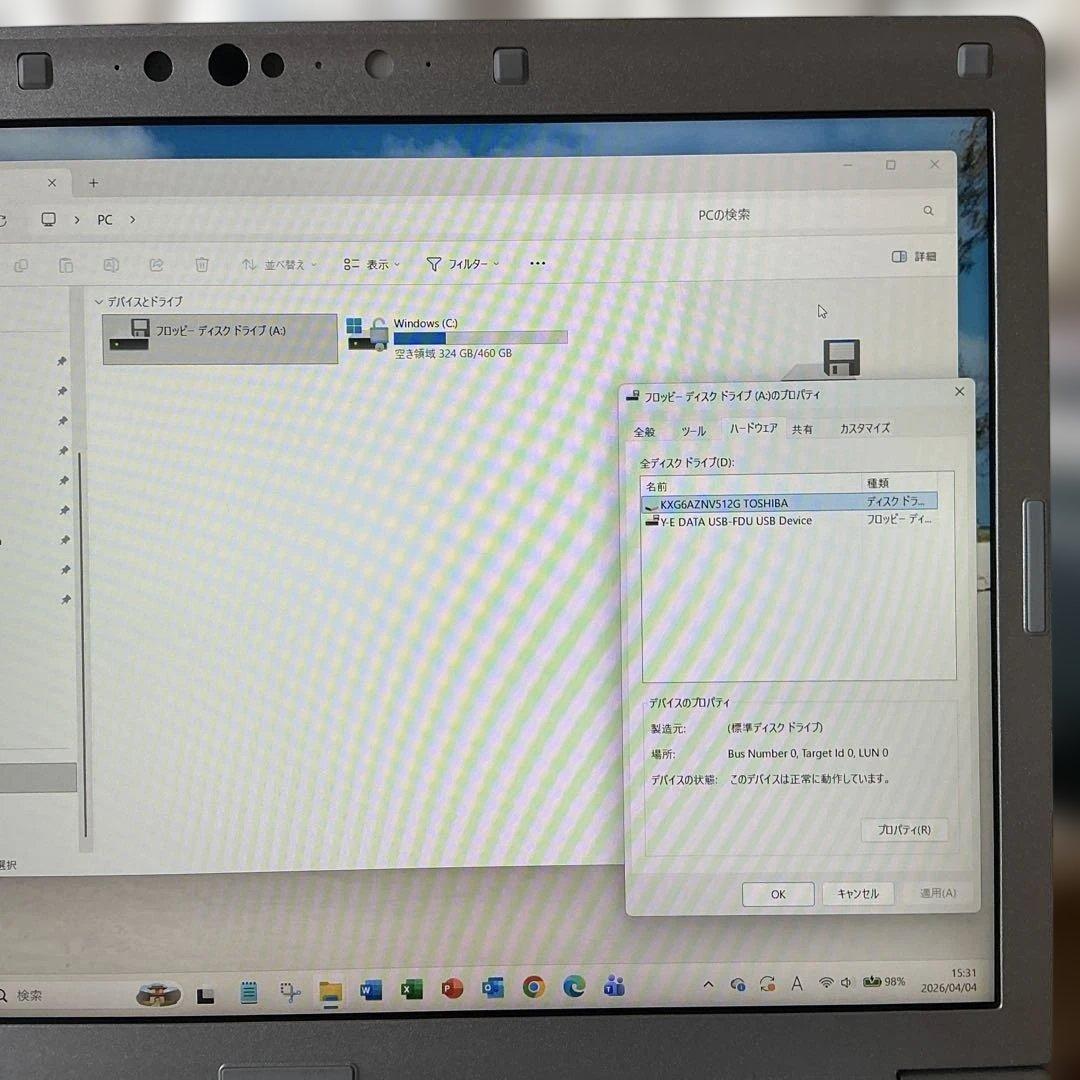
Task: Switch to the 全般 tab
Action: point(644,432)
